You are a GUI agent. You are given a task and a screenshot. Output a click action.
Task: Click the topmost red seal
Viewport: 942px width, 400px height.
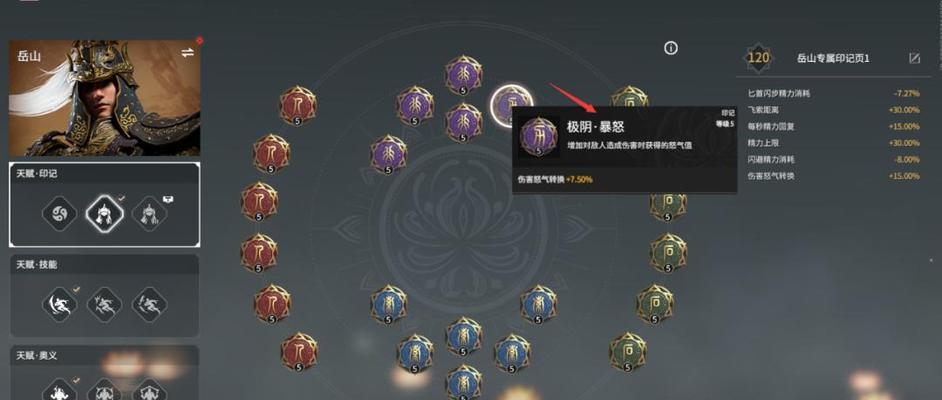(x=298, y=106)
